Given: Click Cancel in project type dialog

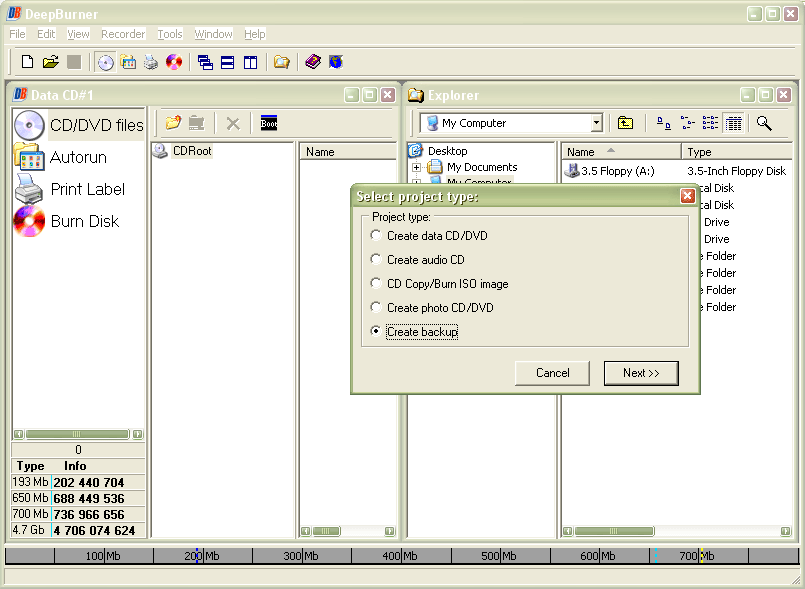Looking at the screenshot, I should pyautogui.click(x=552, y=373).
